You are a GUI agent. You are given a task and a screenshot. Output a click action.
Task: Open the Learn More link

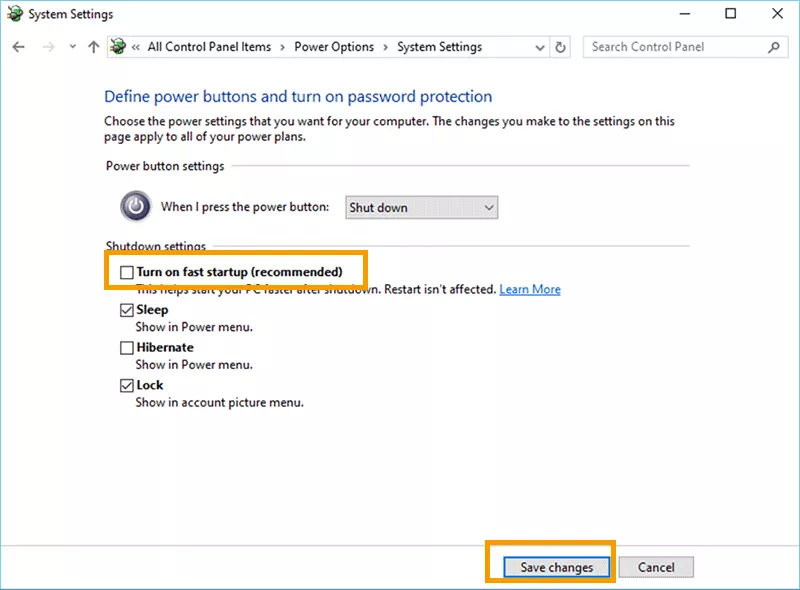pyautogui.click(x=530, y=289)
